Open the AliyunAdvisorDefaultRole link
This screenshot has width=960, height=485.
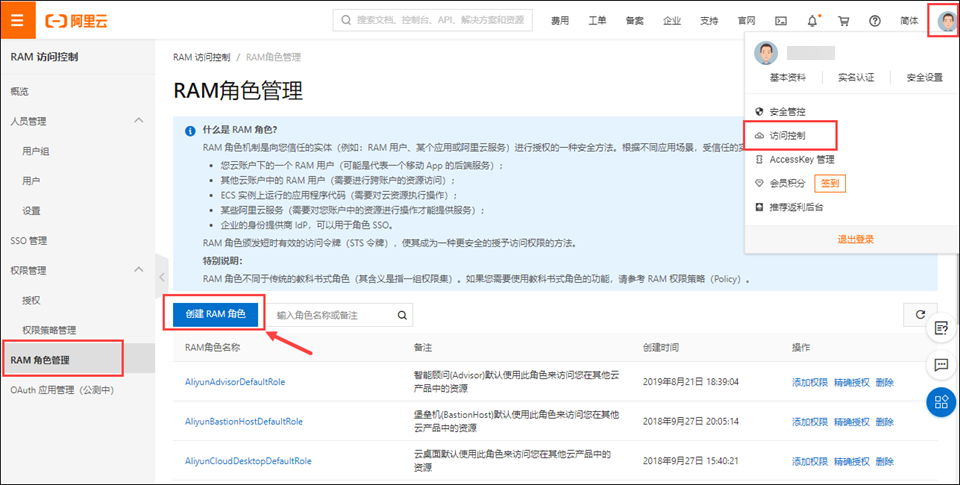coord(235,382)
